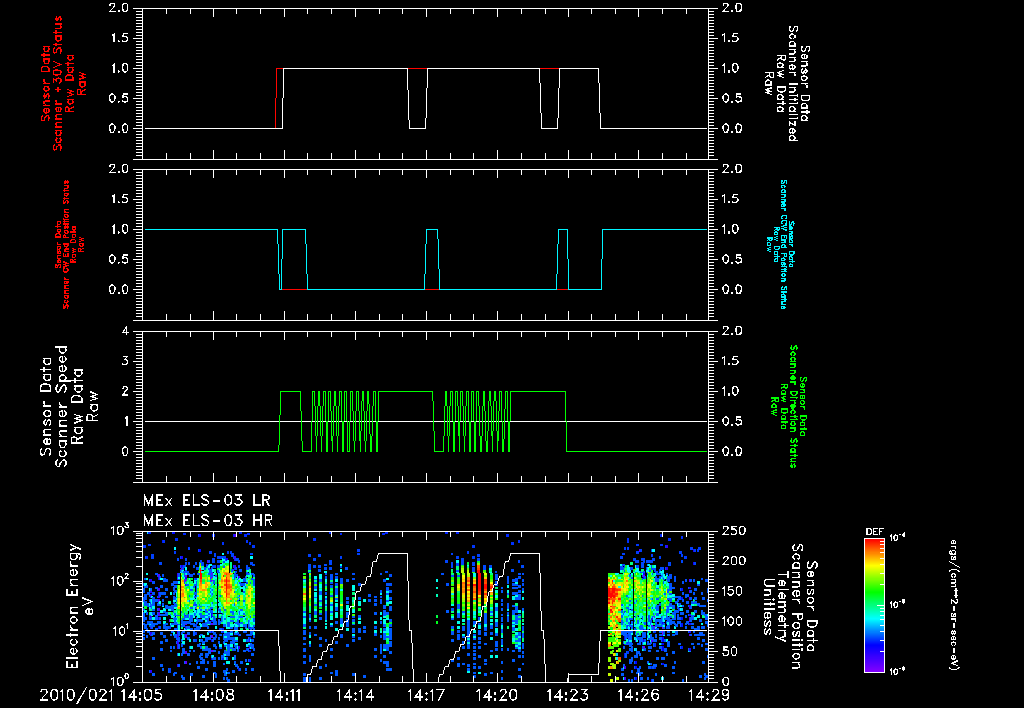Click the Scanner Position Telemetry axis title

click(788, 605)
